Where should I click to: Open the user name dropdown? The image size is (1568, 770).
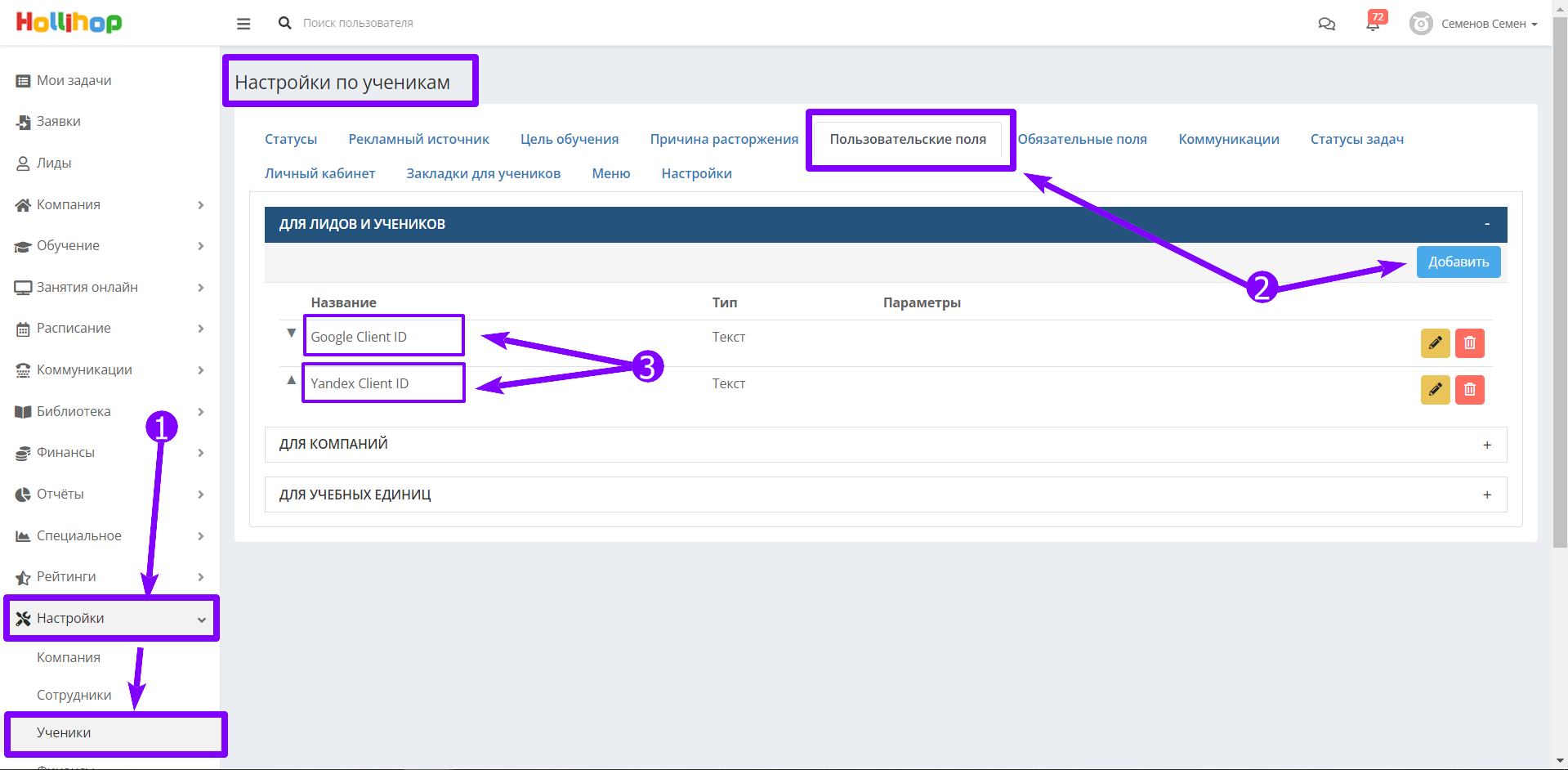1490,24
